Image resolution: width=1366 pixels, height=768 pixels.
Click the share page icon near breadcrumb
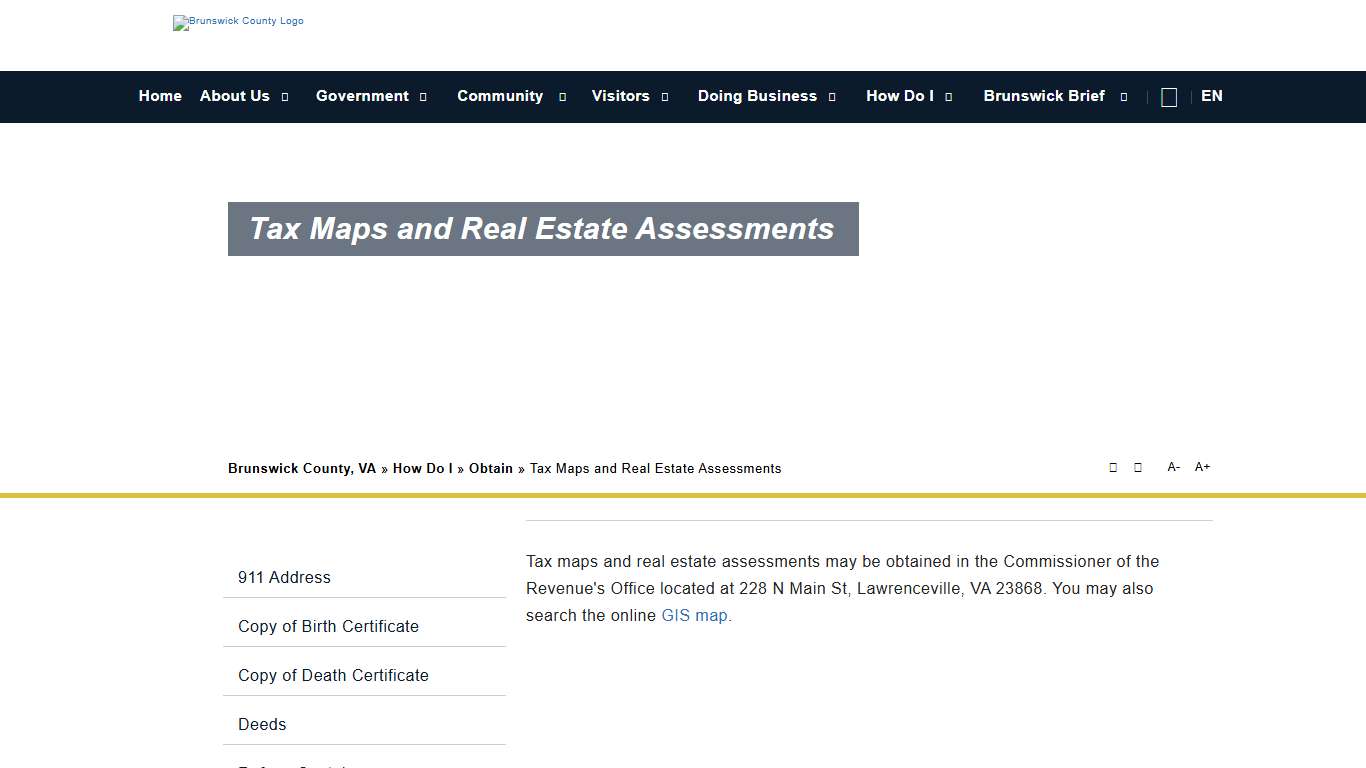(x=1113, y=467)
